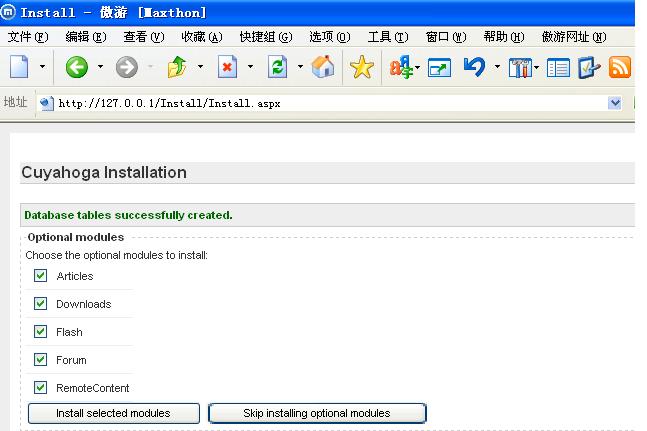Open the tools hammer icon
The image size is (647, 431).
tap(520, 68)
